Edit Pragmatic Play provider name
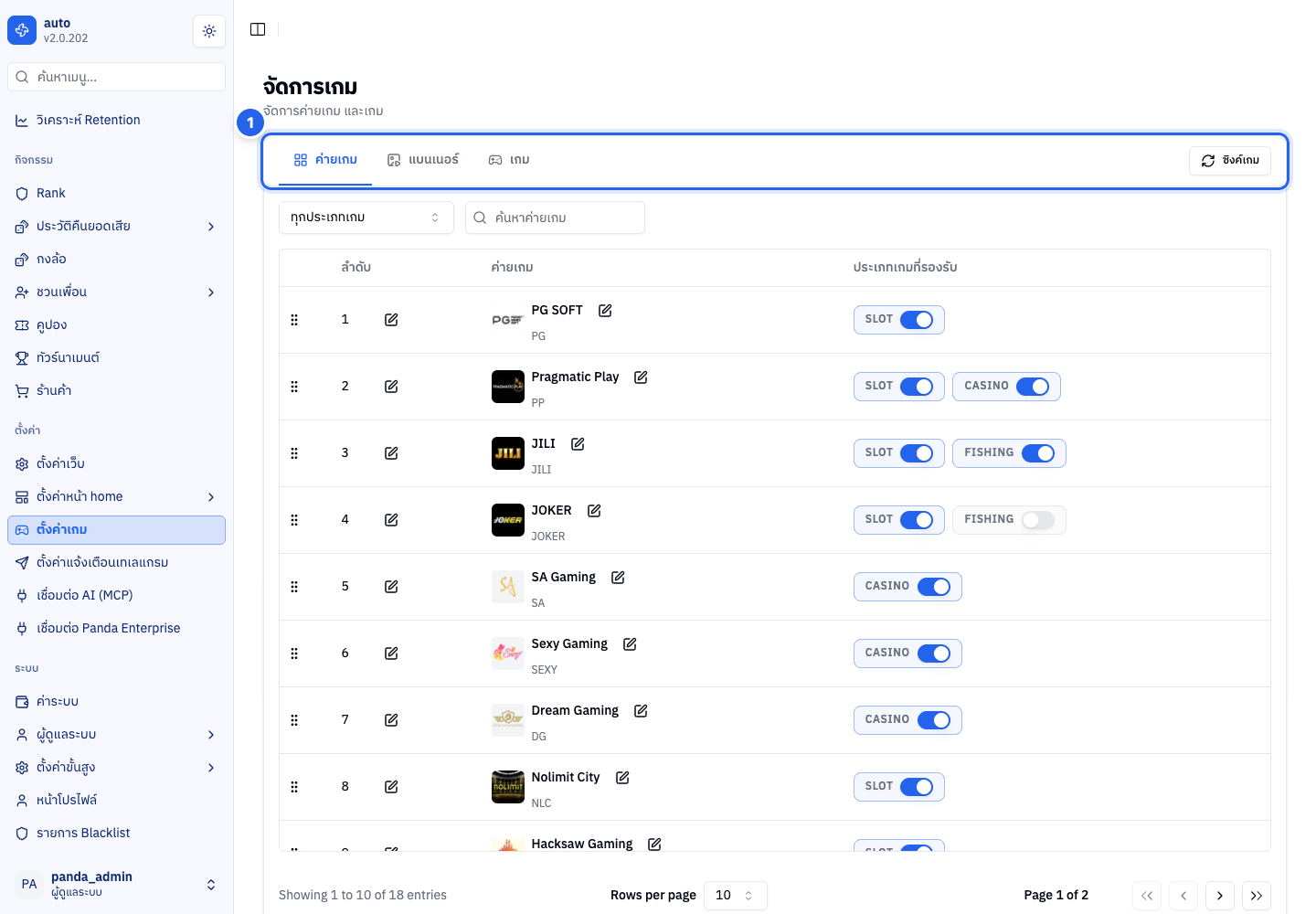The height and width of the screenshot is (914, 1316). pos(641,377)
